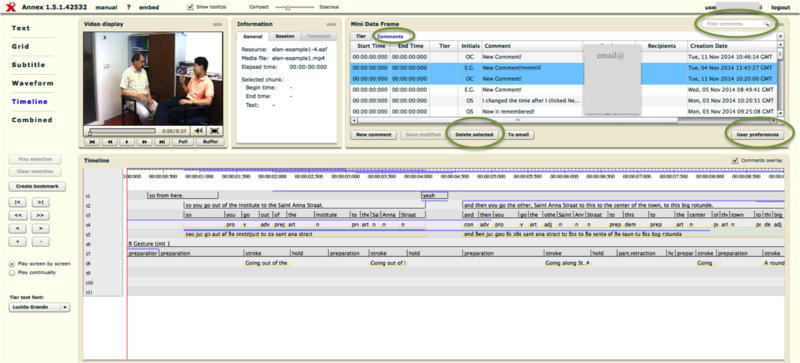Click the 'yeah' annotation on timeline
The width and height of the screenshot is (800, 363).
tap(435, 195)
